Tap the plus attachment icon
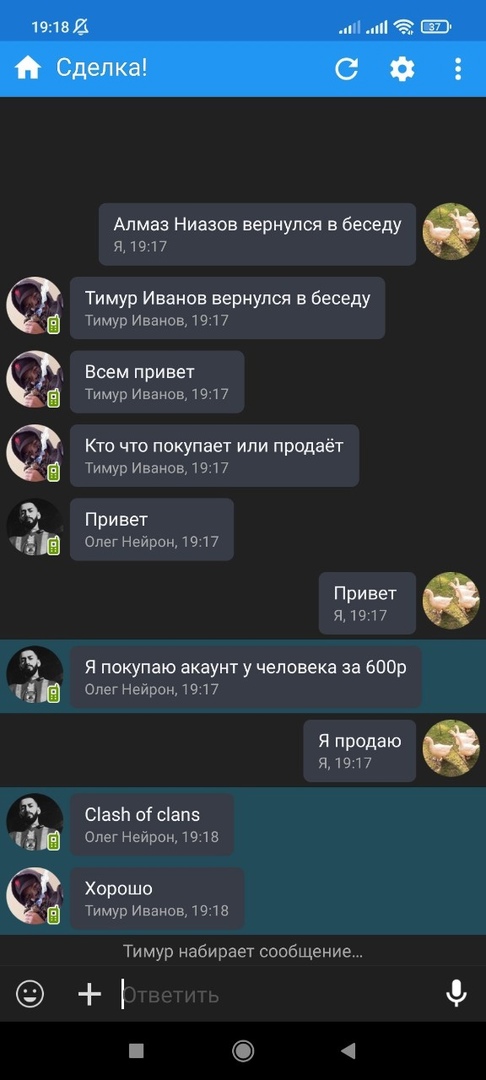486x1080 pixels. (89, 994)
